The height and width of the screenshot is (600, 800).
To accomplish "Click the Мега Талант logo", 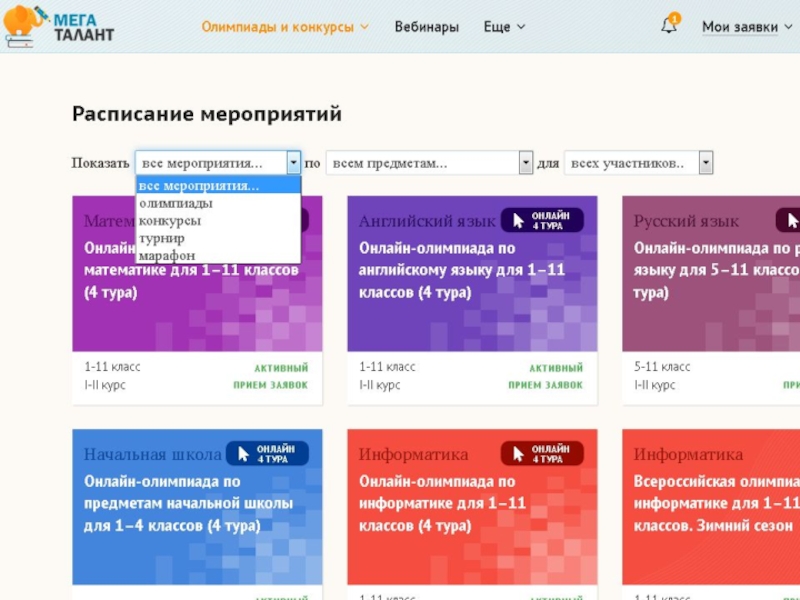I will pos(60,27).
